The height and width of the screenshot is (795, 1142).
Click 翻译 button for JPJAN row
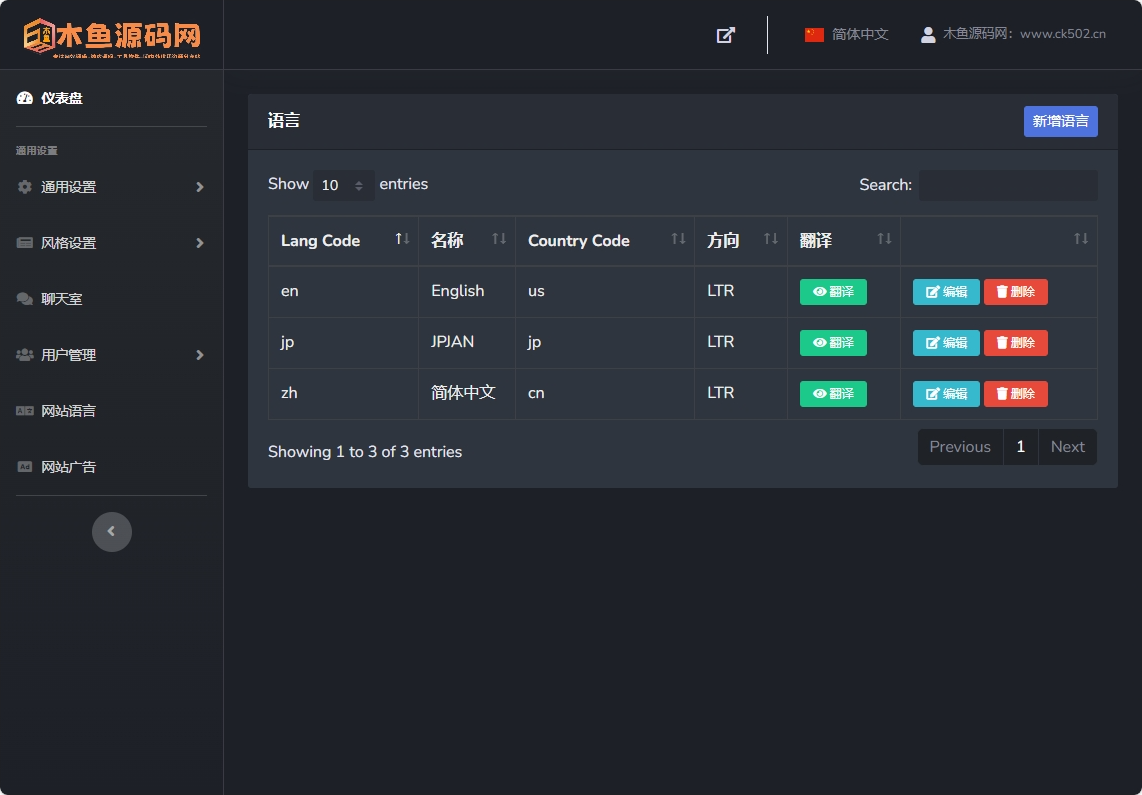click(833, 343)
